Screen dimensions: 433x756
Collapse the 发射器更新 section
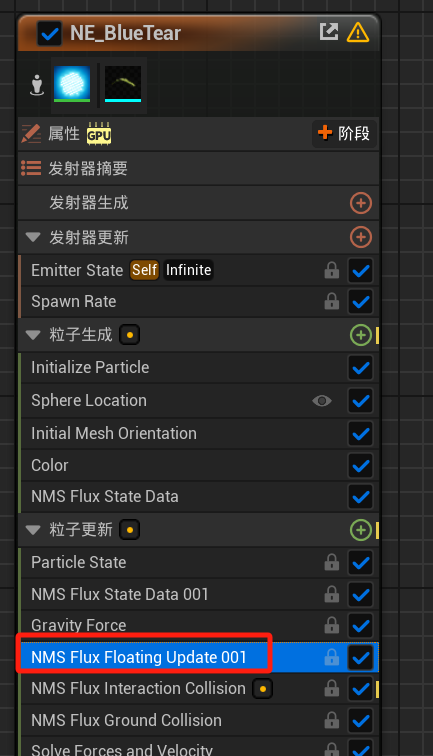[33, 237]
